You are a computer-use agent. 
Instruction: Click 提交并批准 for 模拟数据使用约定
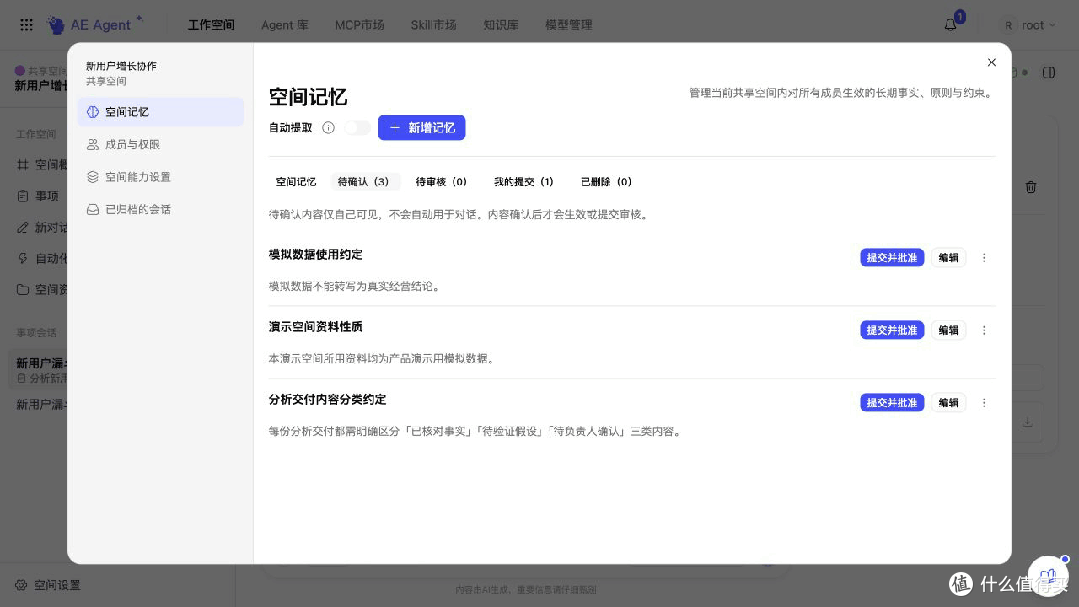pyautogui.click(x=892, y=257)
